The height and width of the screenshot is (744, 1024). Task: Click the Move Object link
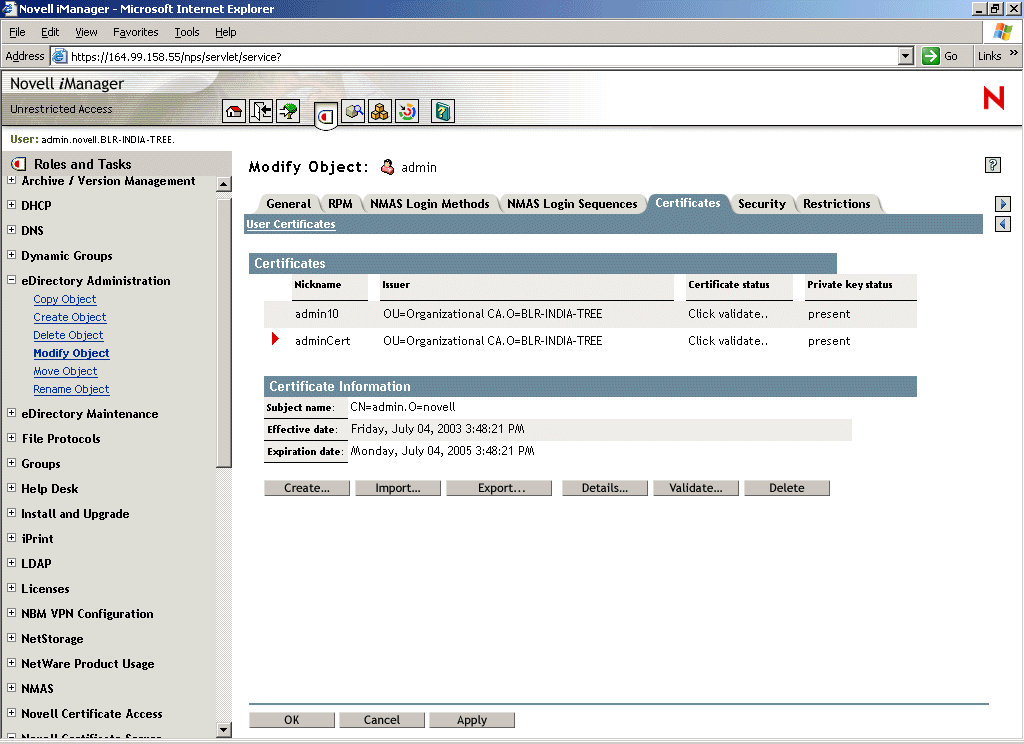coord(65,371)
